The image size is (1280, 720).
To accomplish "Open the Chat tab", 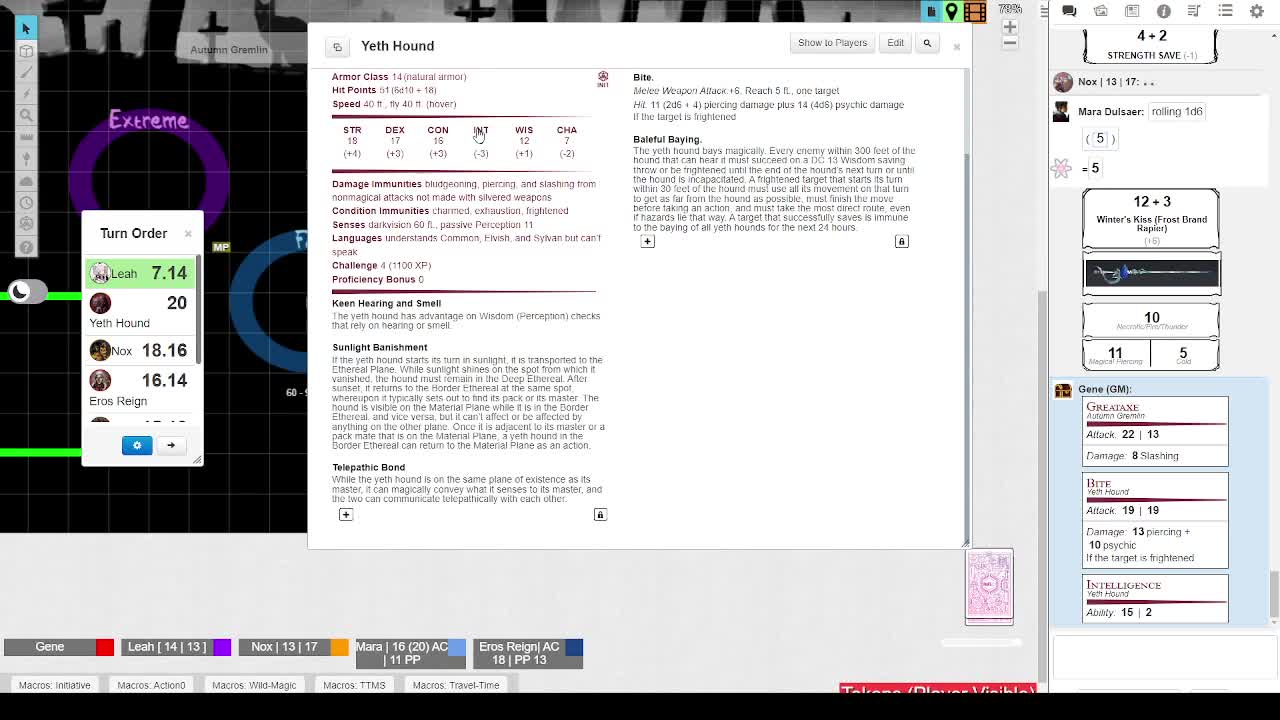I will pyautogui.click(x=1069, y=11).
